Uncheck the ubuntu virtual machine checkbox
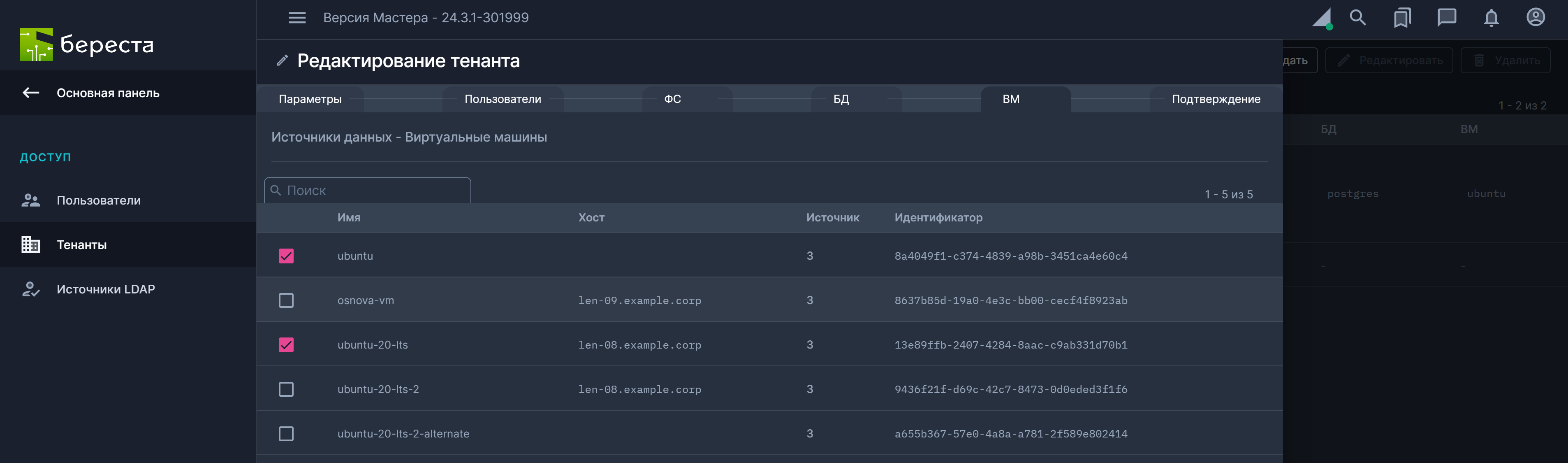1568x463 pixels. pos(286,256)
